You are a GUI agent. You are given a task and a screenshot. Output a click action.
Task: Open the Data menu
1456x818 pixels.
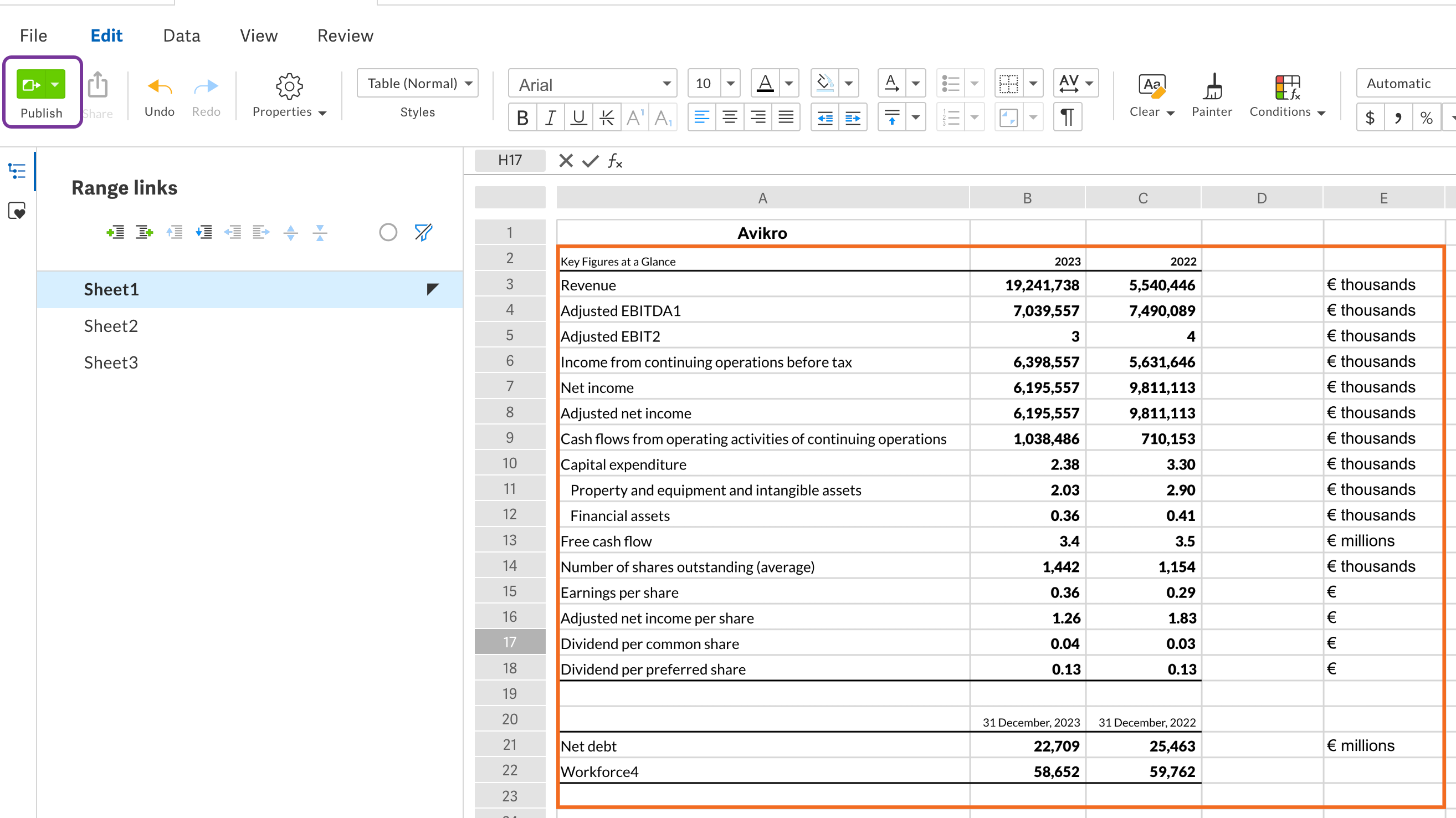point(181,35)
